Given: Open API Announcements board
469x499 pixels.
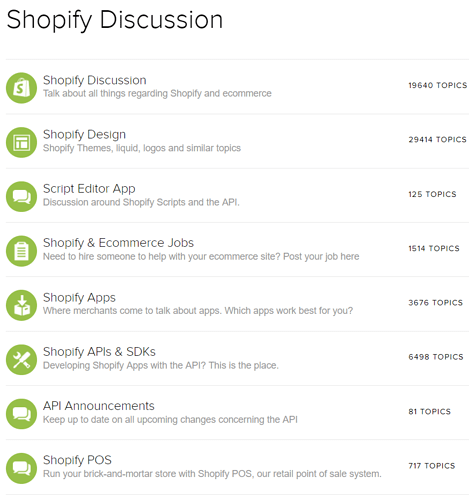Looking at the screenshot, I should [x=99, y=406].
